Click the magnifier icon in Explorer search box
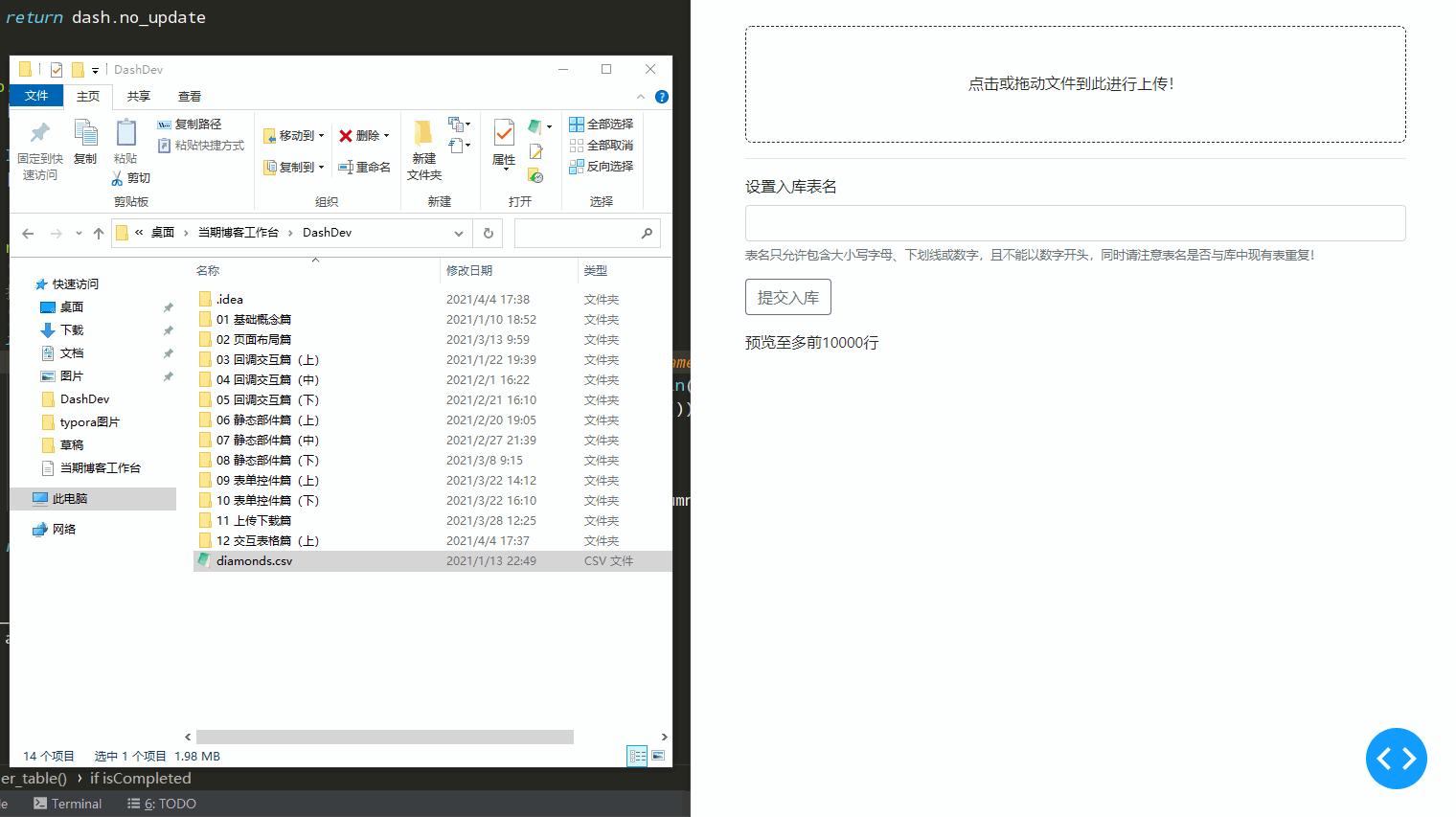1456x817 pixels. pos(647,233)
